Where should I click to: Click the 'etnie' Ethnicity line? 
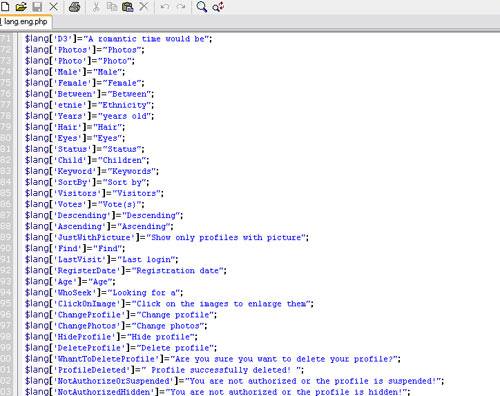[x=89, y=105]
